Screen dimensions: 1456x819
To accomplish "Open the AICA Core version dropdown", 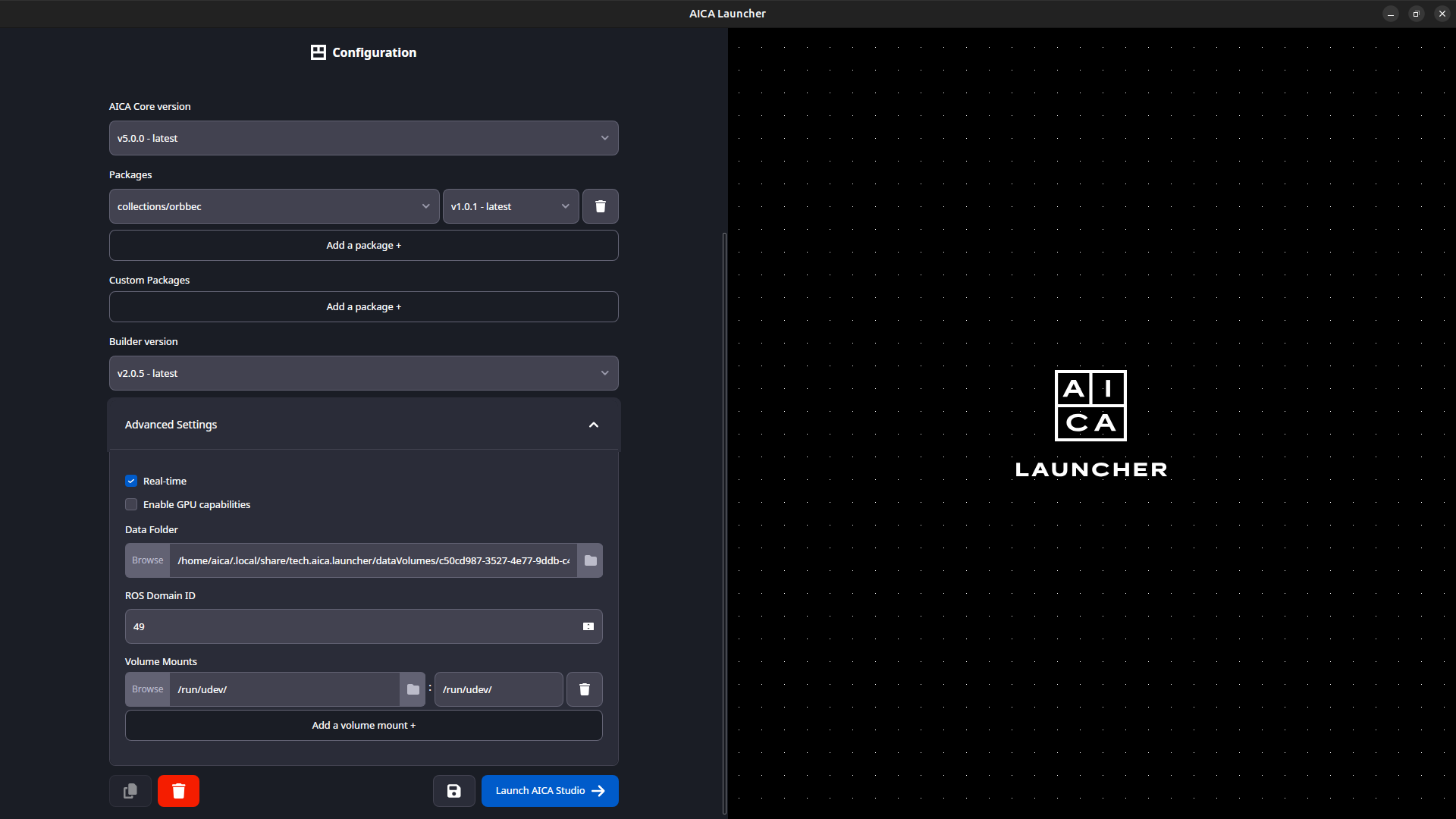I will [x=363, y=138].
